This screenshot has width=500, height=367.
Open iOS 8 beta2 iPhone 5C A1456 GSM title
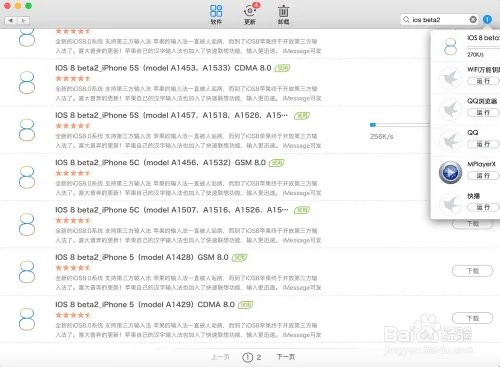point(160,163)
